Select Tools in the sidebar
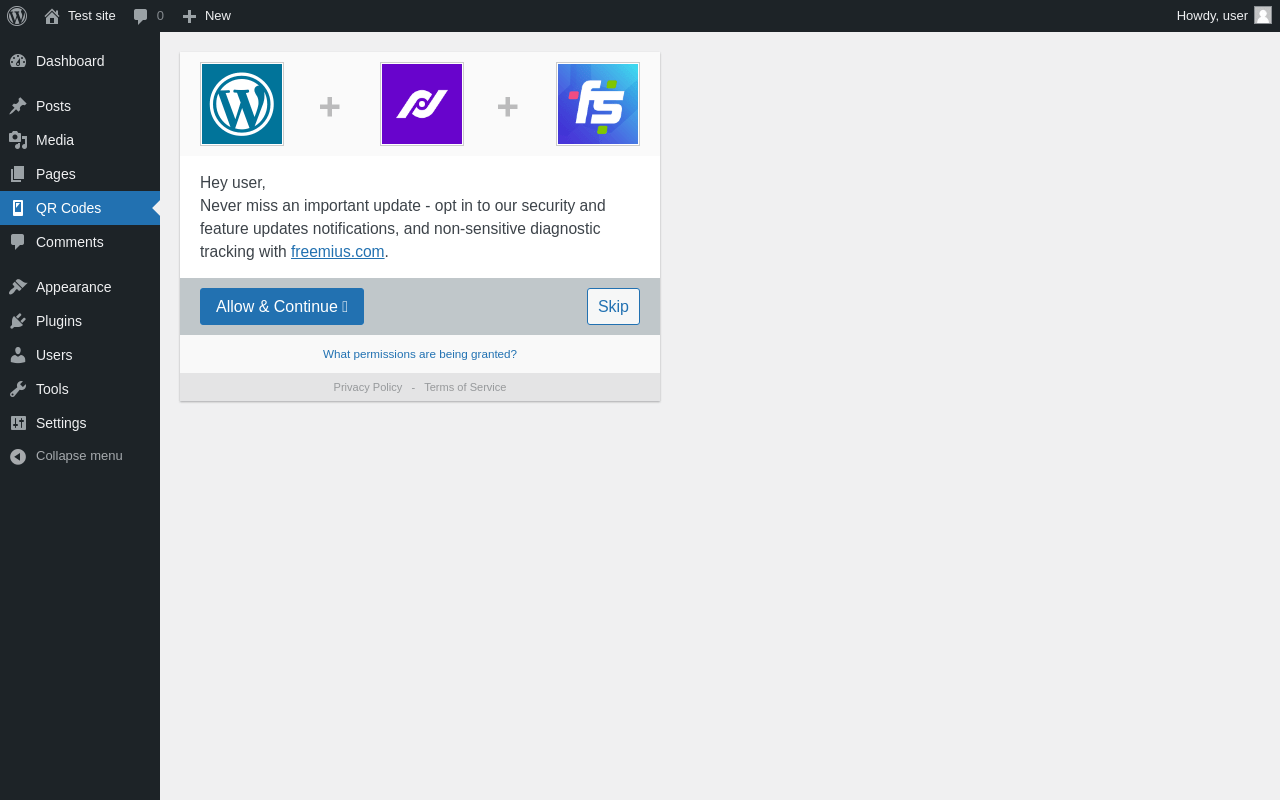The width and height of the screenshot is (1280, 800). (80, 389)
